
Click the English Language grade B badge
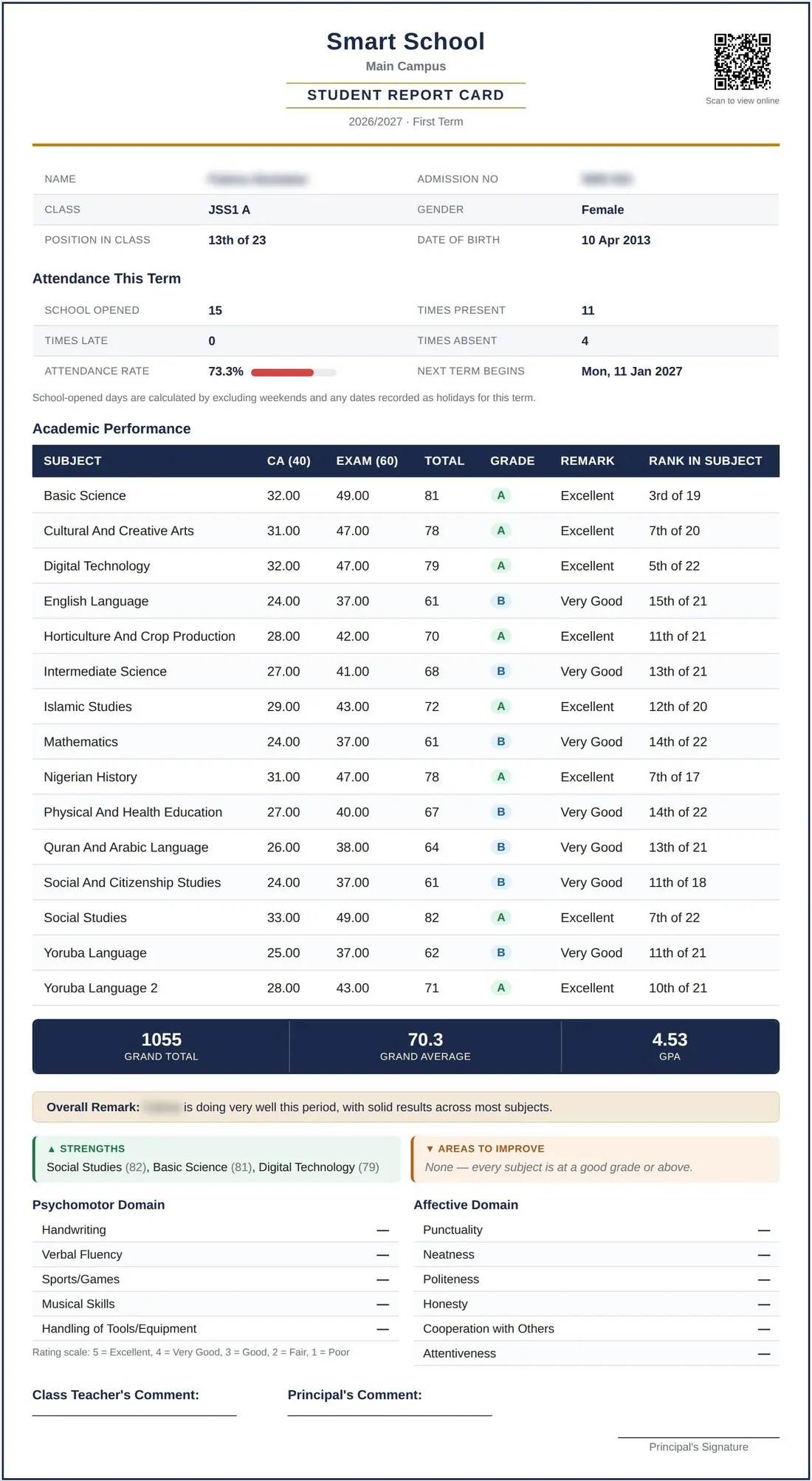coord(501,601)
